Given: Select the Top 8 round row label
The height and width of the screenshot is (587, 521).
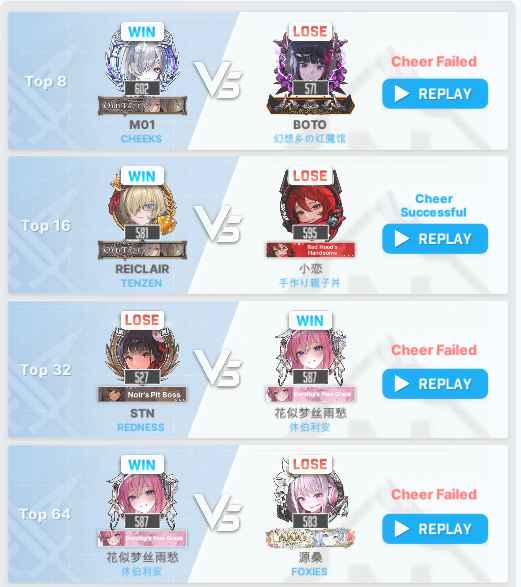Looking at the screenshot, I should [x=46, y=81].
